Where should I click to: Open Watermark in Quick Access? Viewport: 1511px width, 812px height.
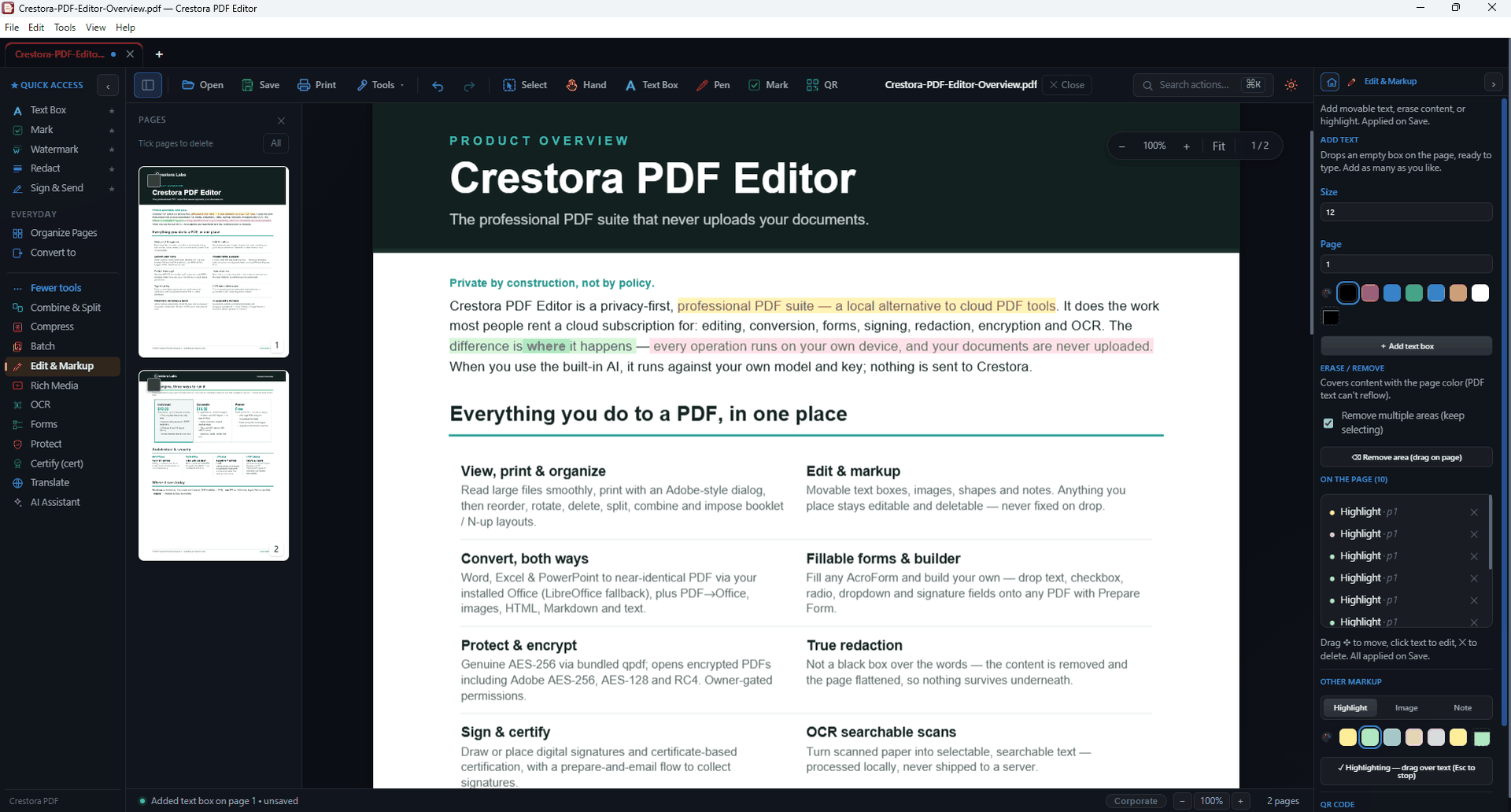(54, 149)
